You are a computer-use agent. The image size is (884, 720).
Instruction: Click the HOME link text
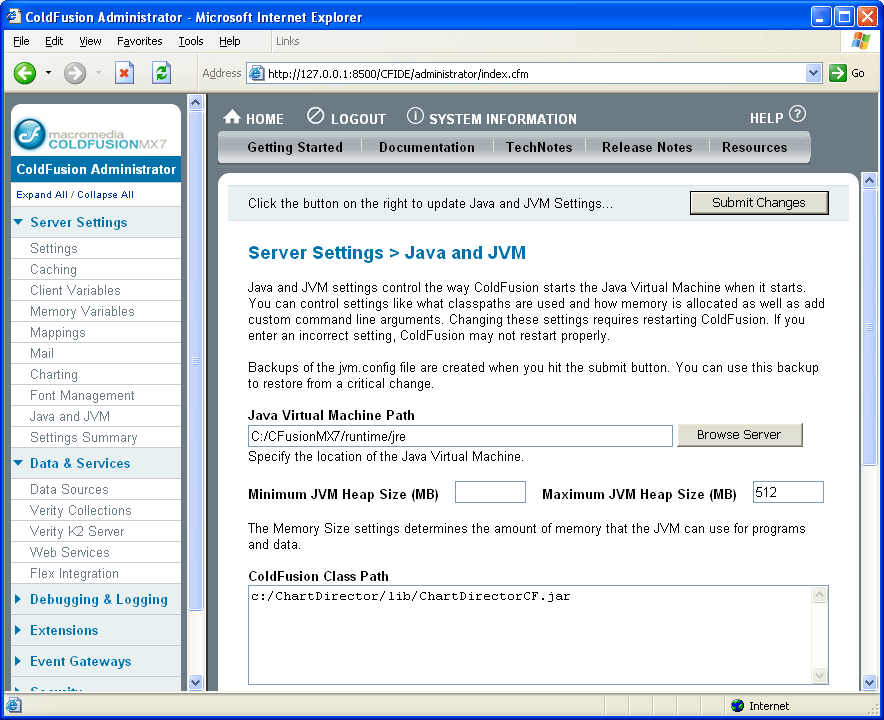pos(265,119)
